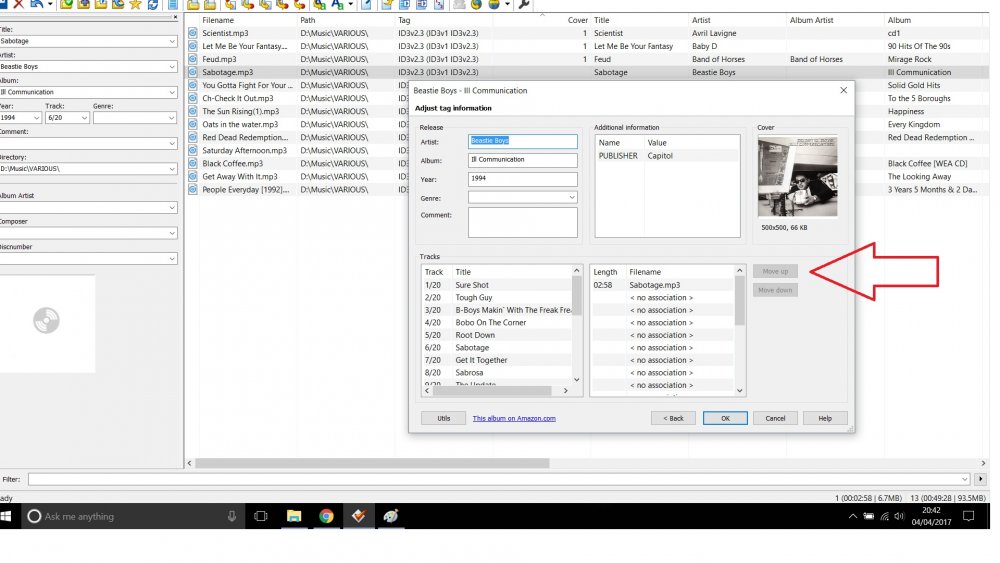Click the Task View taskbar icon
1000x563 pixels.
pyautogui.click(x=260, y=516)
